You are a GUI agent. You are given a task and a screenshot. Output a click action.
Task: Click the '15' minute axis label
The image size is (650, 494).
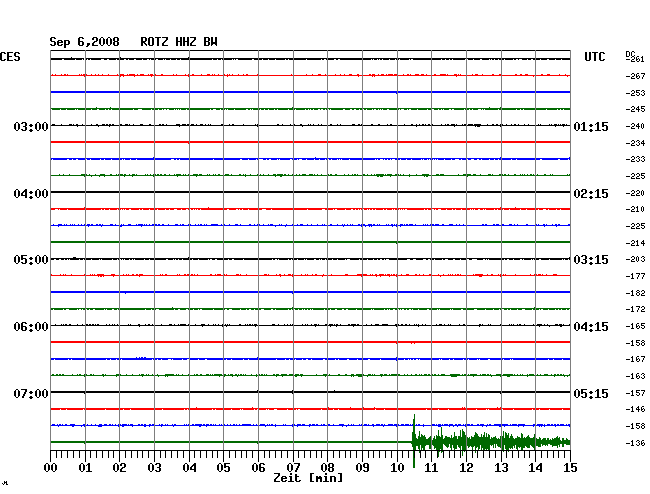[570, 467]
